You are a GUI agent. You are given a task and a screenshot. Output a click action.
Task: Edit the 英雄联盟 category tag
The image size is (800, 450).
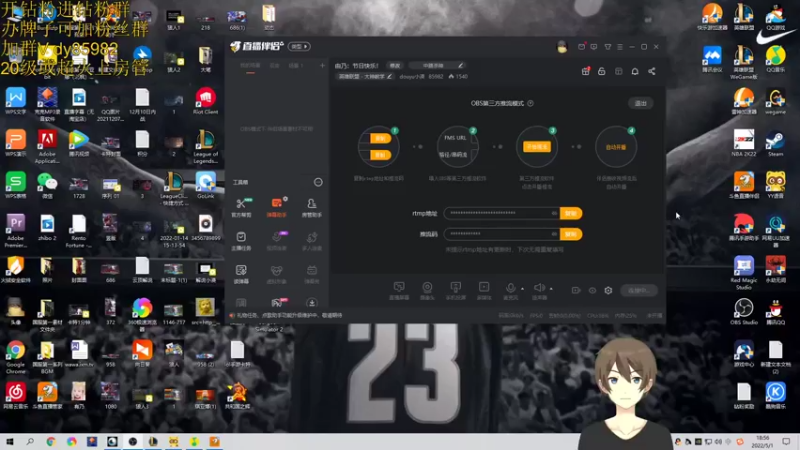click(x=365, y=77)
